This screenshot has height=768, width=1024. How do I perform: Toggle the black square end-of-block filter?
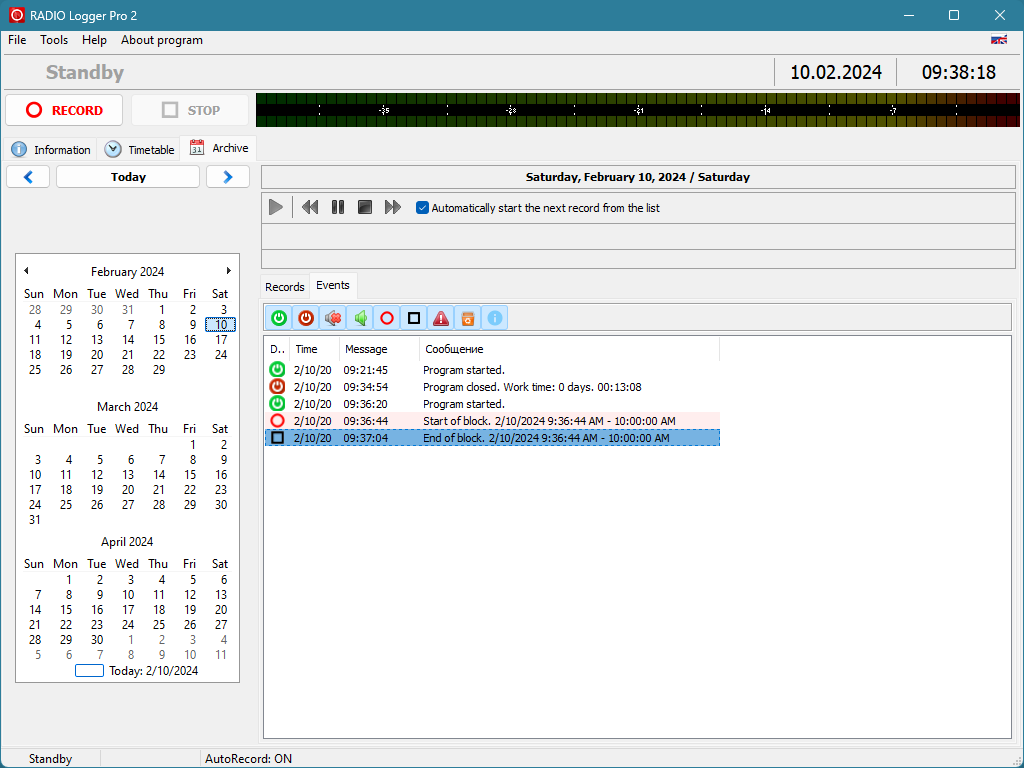[x=413, y=318]
